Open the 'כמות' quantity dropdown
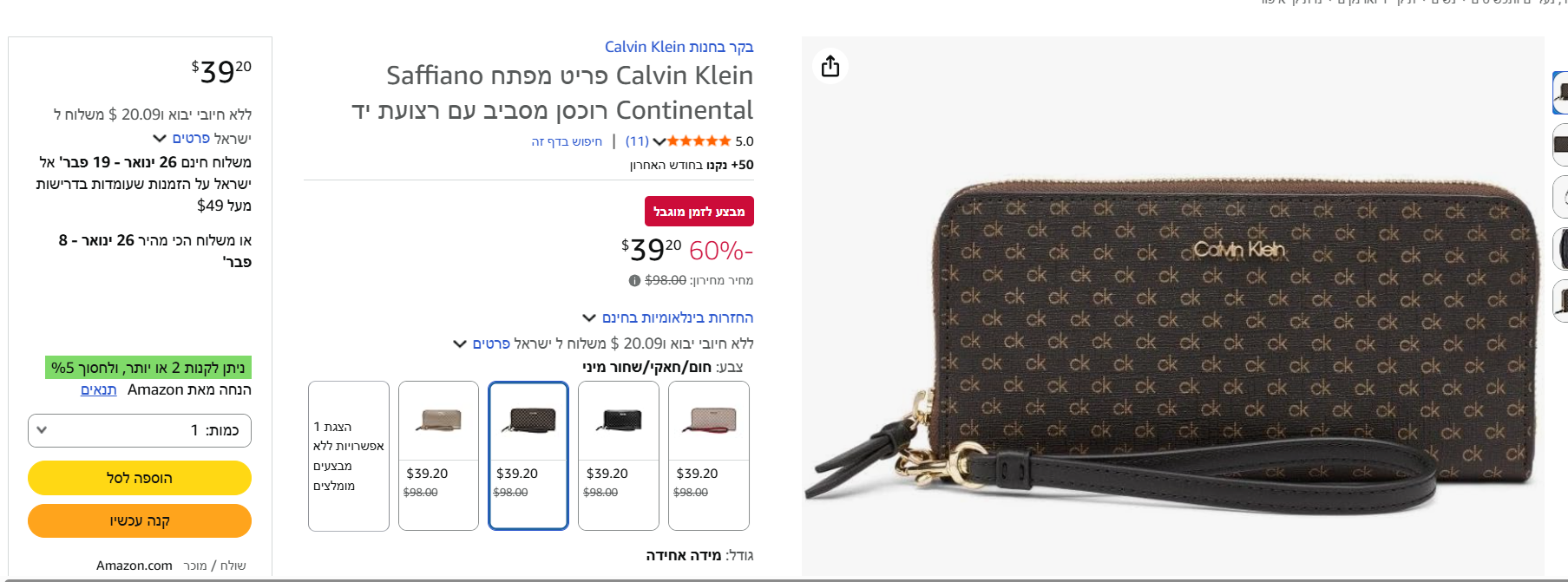Viewport: 1568px width, 582px height. pos(140,430)
